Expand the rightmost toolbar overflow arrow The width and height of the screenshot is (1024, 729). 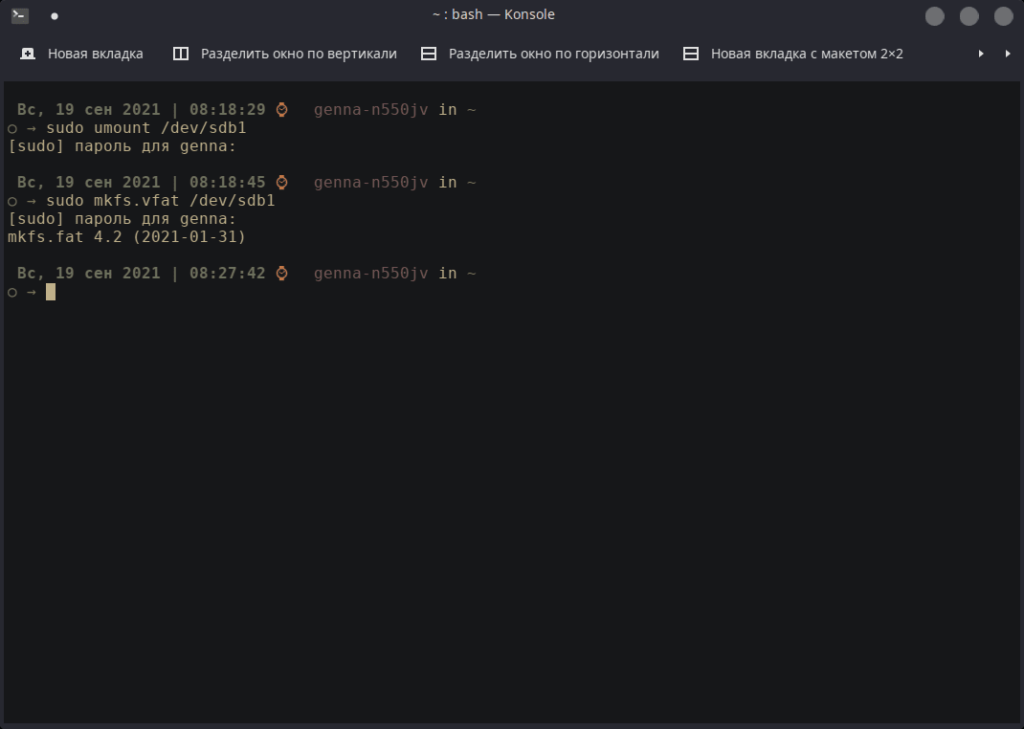click(1008, 54)
